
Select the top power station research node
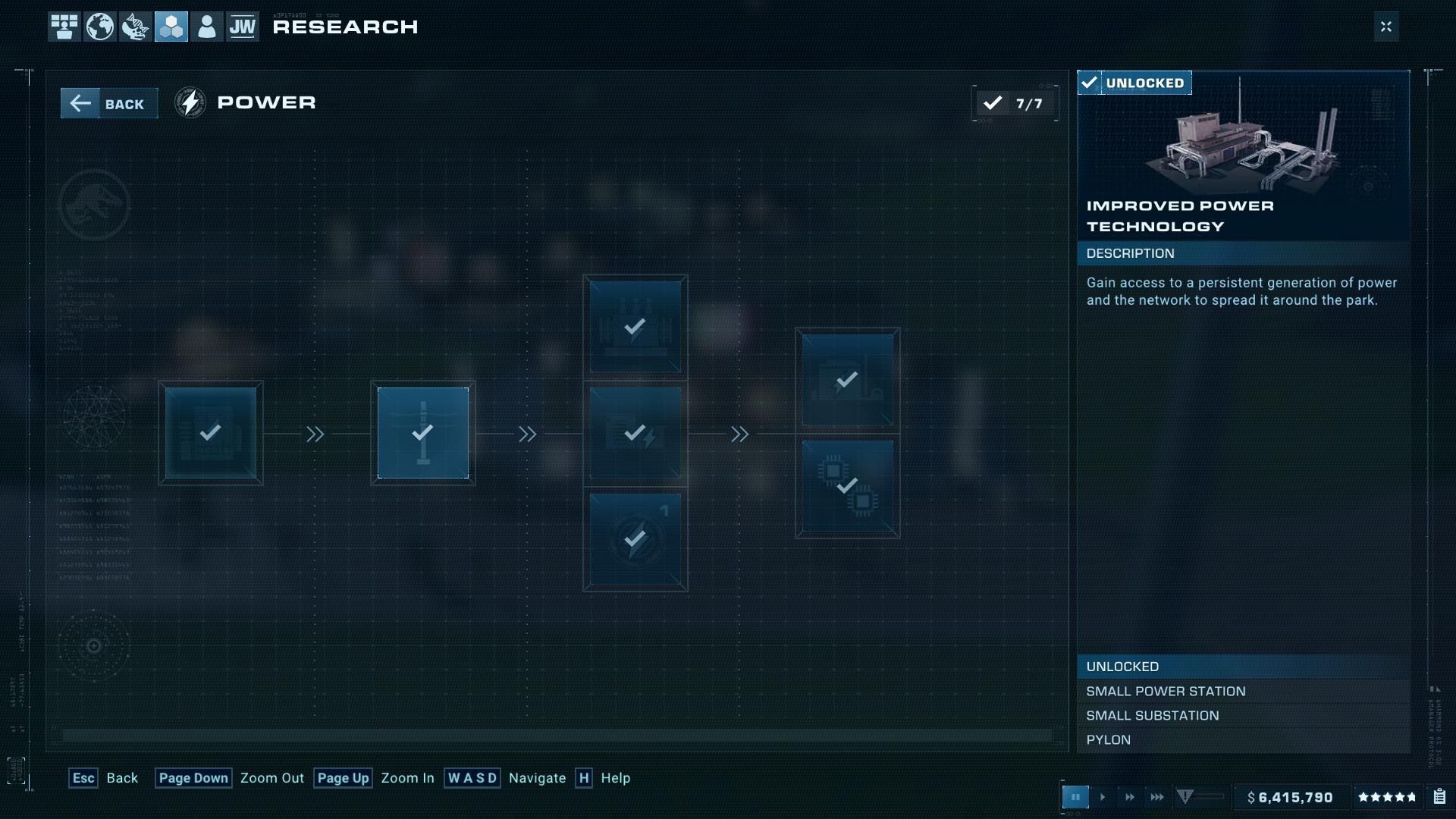click(x=635, y=327)
